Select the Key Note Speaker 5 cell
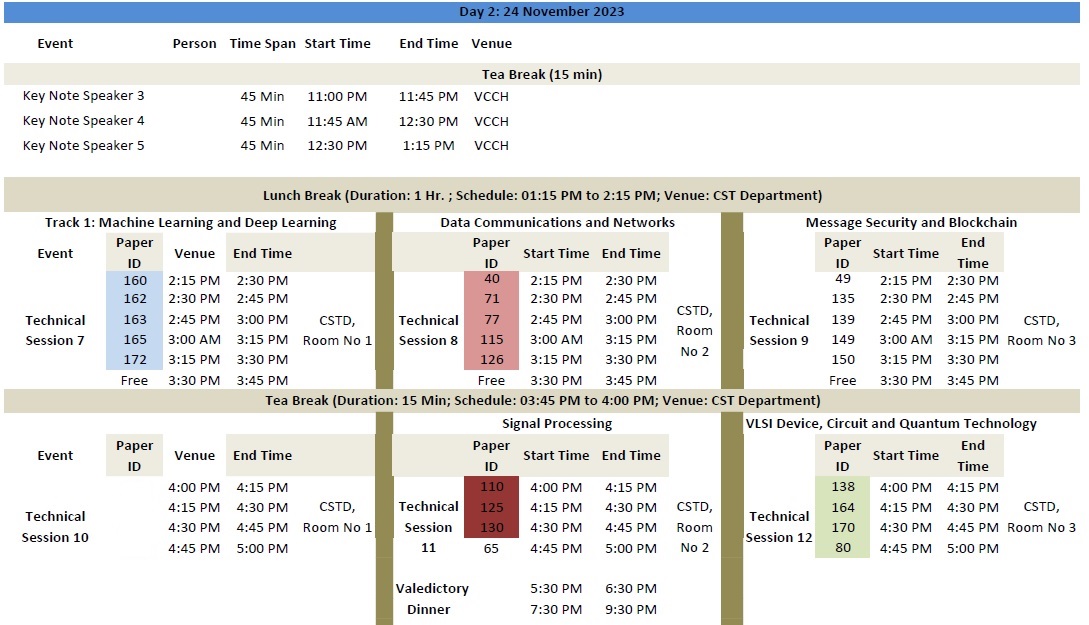1089x625 pixels. point(84,146)
